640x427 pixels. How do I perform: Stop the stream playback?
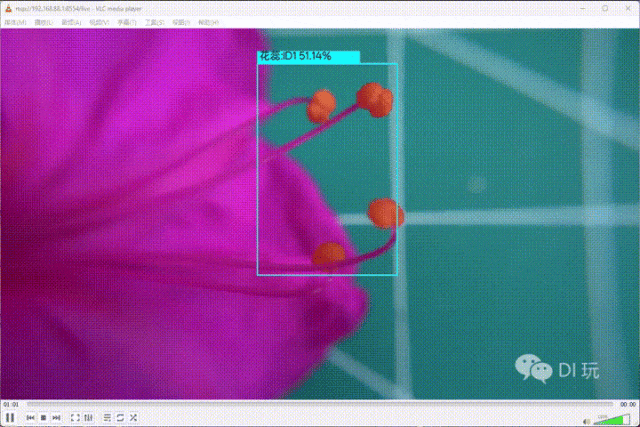pos(43,417)
